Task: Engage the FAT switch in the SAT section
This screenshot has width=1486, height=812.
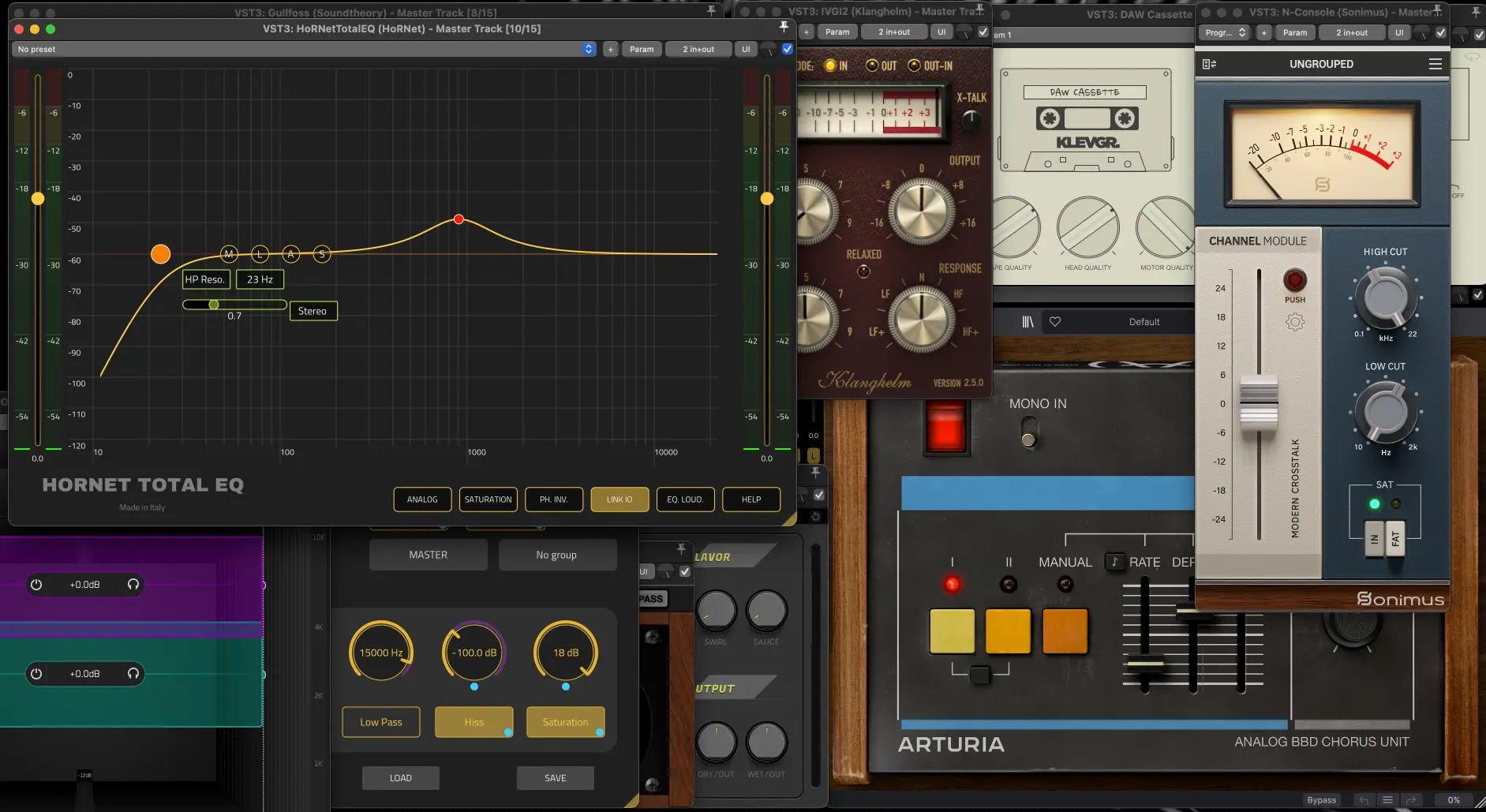Action: pyautogui.click(x=1395, y=540)
